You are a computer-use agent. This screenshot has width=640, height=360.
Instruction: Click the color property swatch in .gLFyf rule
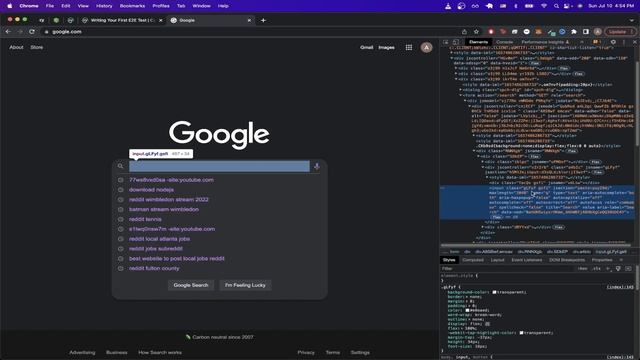pos(467,310)
